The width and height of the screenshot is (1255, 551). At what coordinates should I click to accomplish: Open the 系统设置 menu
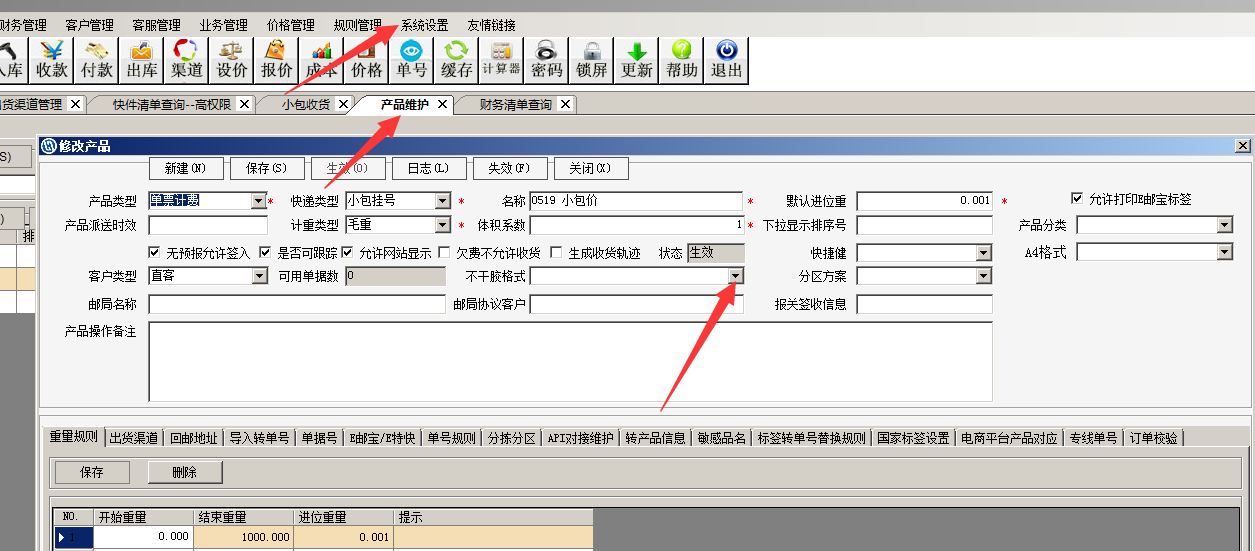424,25
